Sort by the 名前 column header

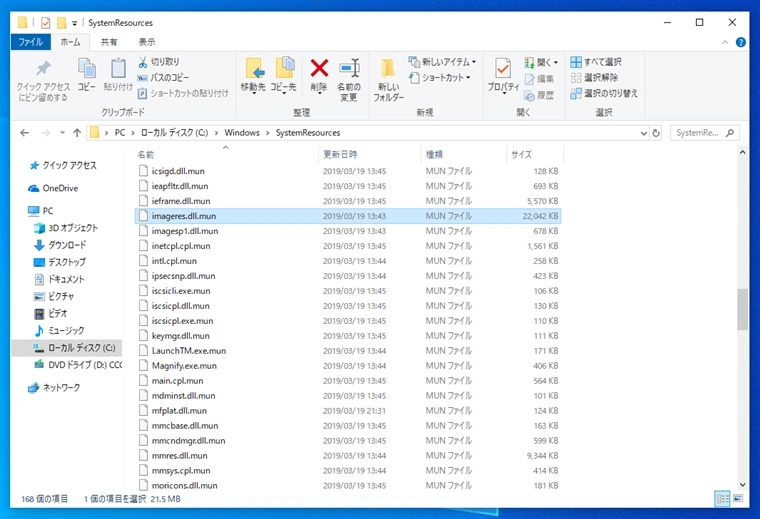tap(225, 155)
